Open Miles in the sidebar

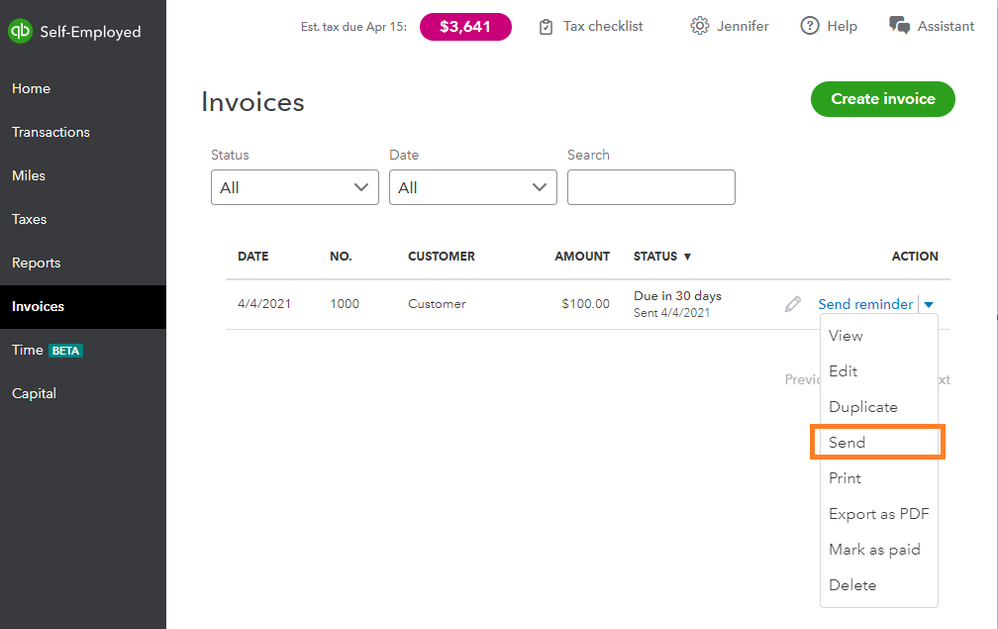(x=83, y=176)
